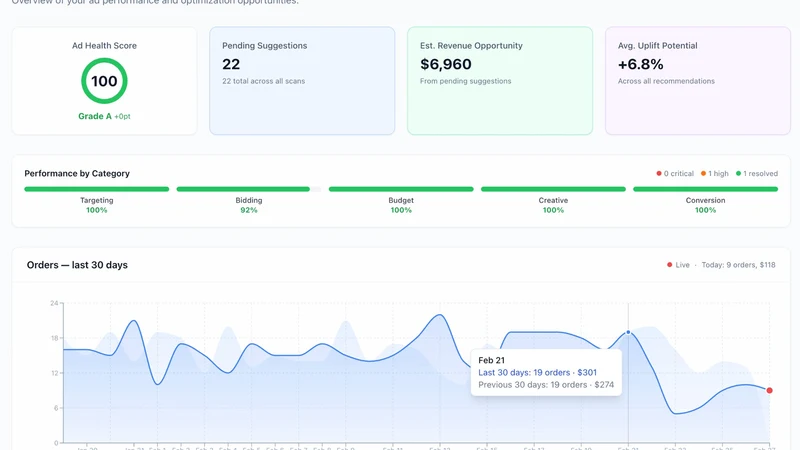
Task: Open the Est. Revenue Opportunity card
Action: tap(500, 81)
